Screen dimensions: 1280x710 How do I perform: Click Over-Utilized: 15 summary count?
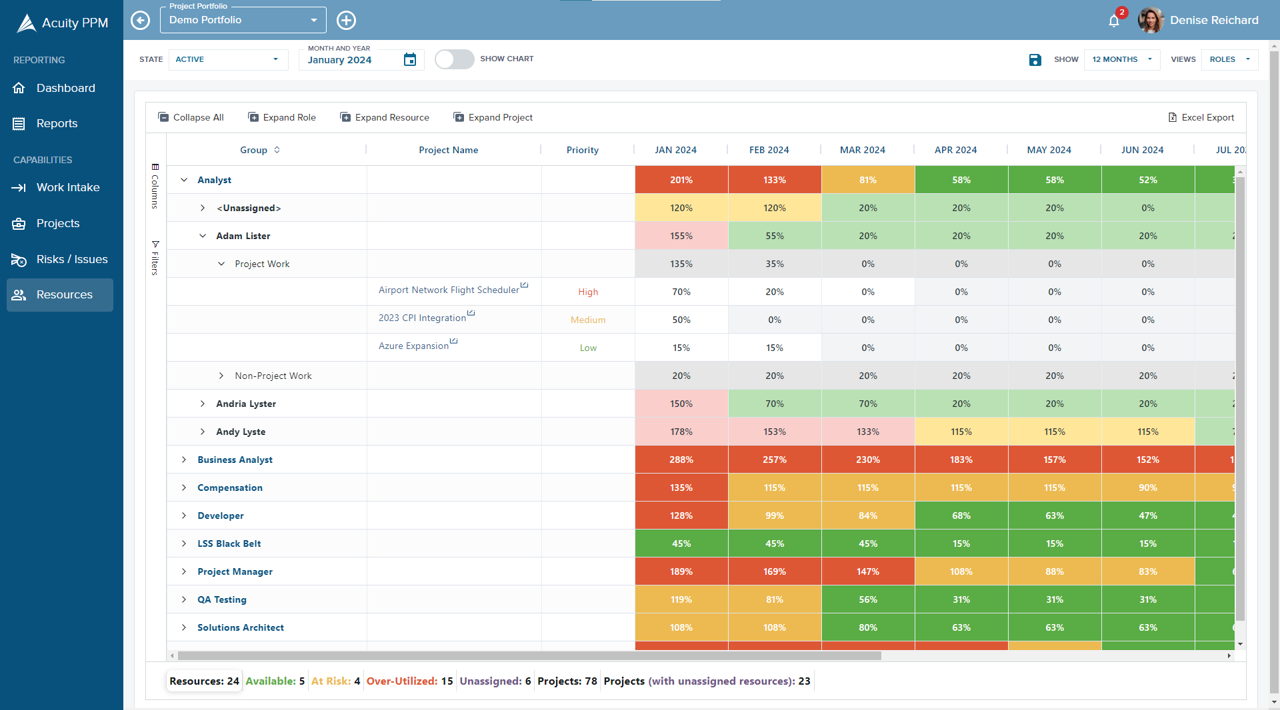(409, 681)
